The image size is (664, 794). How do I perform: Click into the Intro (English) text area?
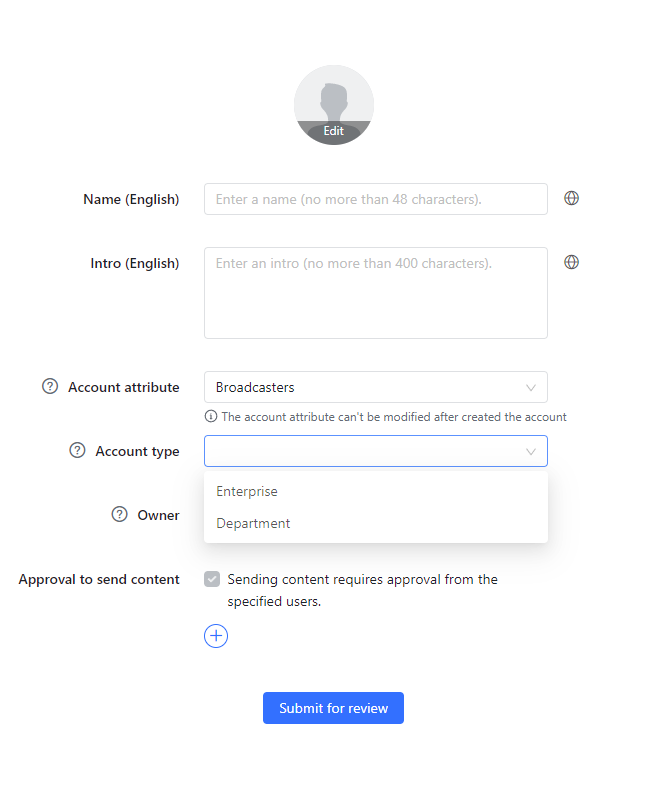[x=375, y=293]
